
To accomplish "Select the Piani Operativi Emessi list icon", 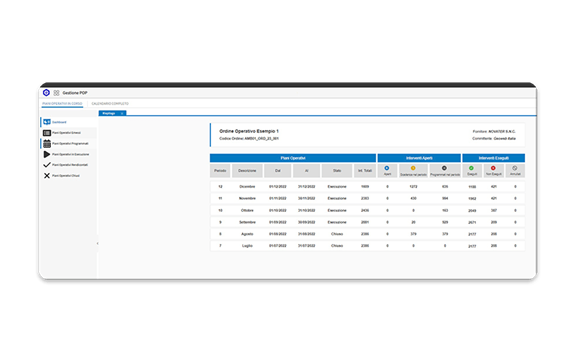I will coord(47,133).
